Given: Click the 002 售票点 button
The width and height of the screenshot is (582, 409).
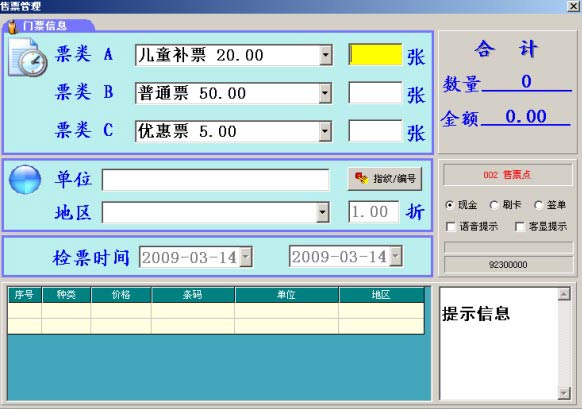Looking at the screenshot, I should [x=507, y=175].
